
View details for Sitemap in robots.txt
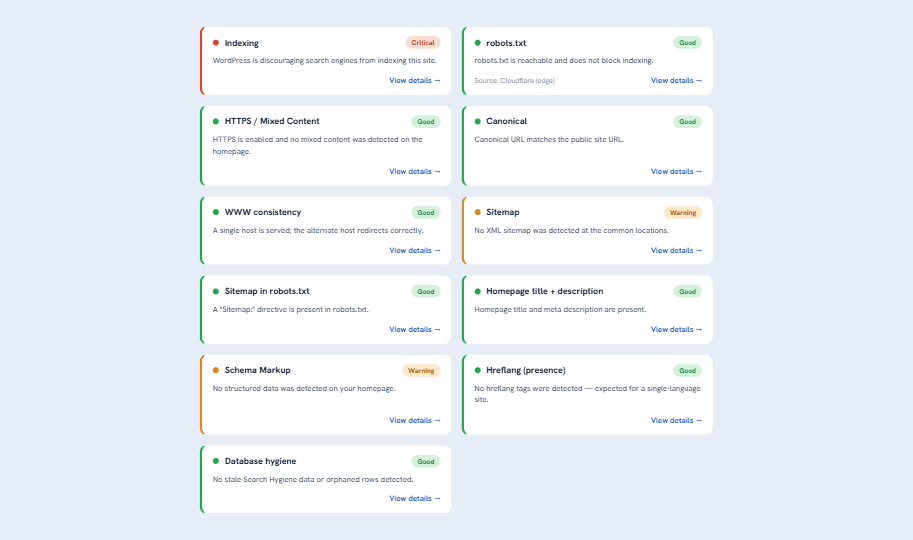(x=415, y=330)
